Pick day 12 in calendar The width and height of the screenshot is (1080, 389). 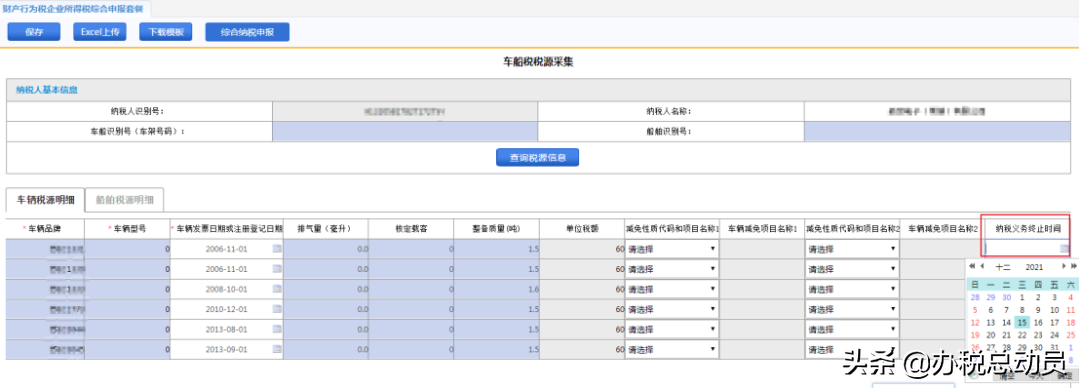pos(975,322)
